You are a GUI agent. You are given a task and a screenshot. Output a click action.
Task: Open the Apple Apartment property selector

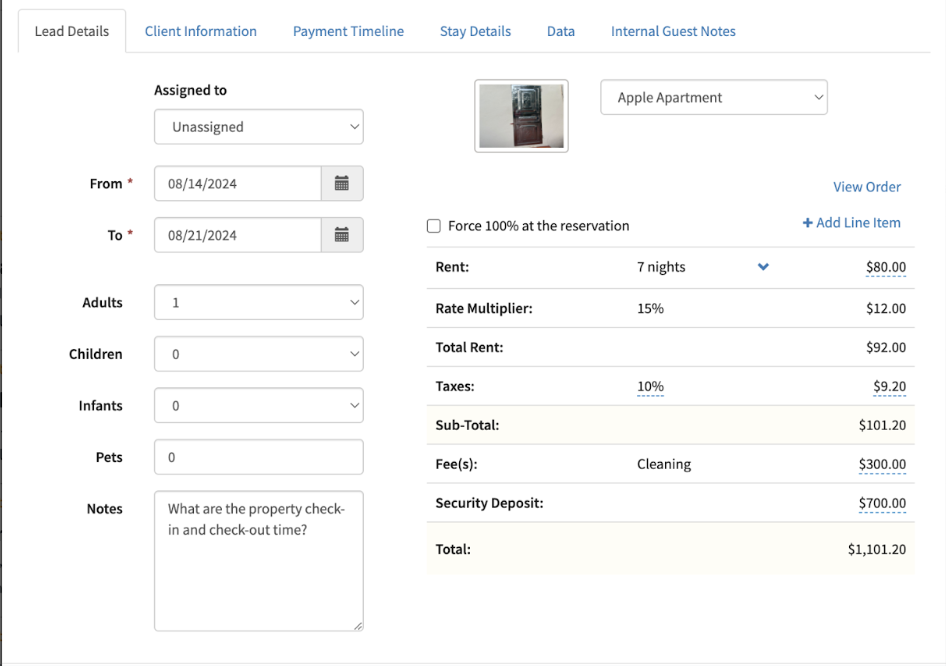tap(713, 97)
